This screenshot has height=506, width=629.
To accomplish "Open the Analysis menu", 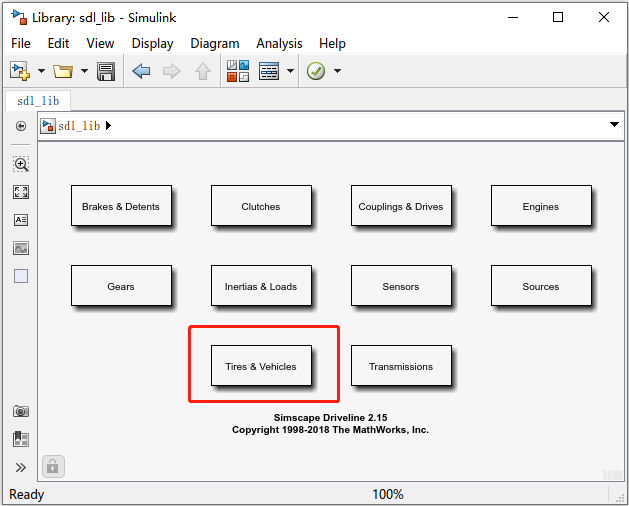I will coord(279,43).
